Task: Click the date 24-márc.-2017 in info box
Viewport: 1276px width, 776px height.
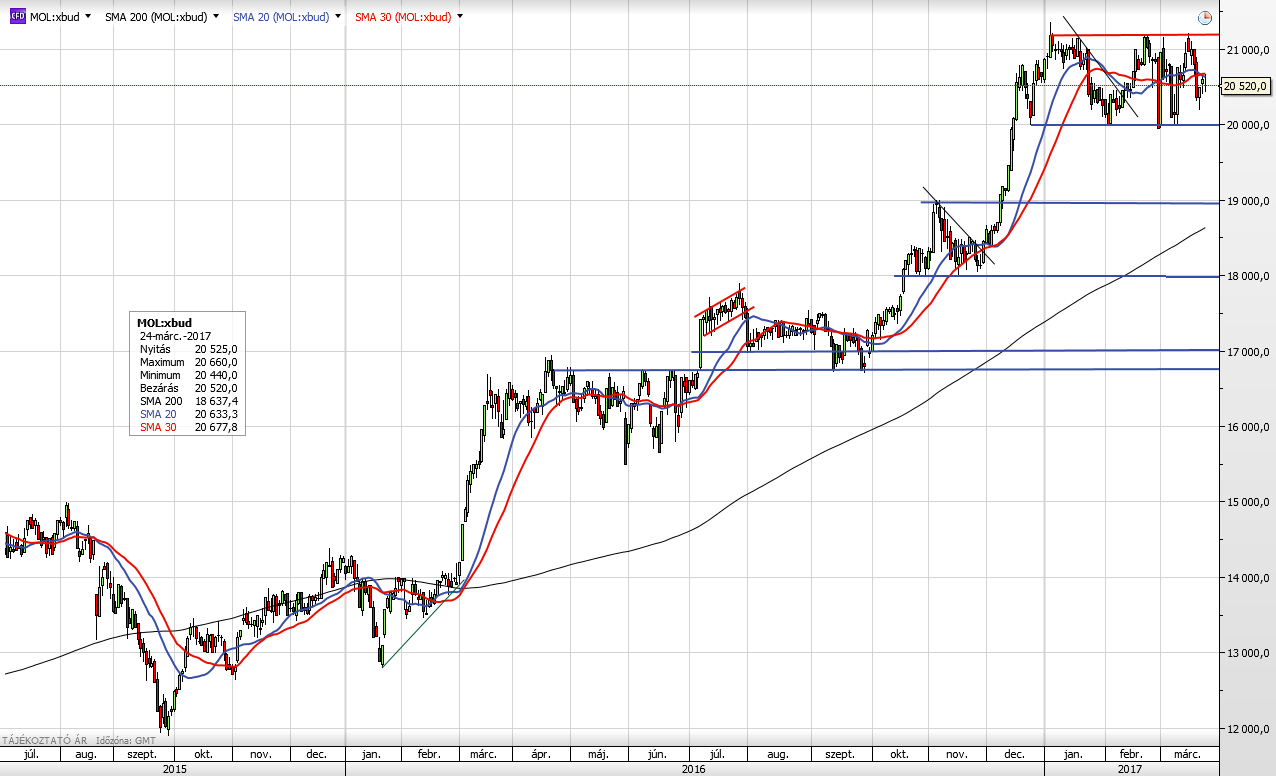Action: tap(176, 336)
